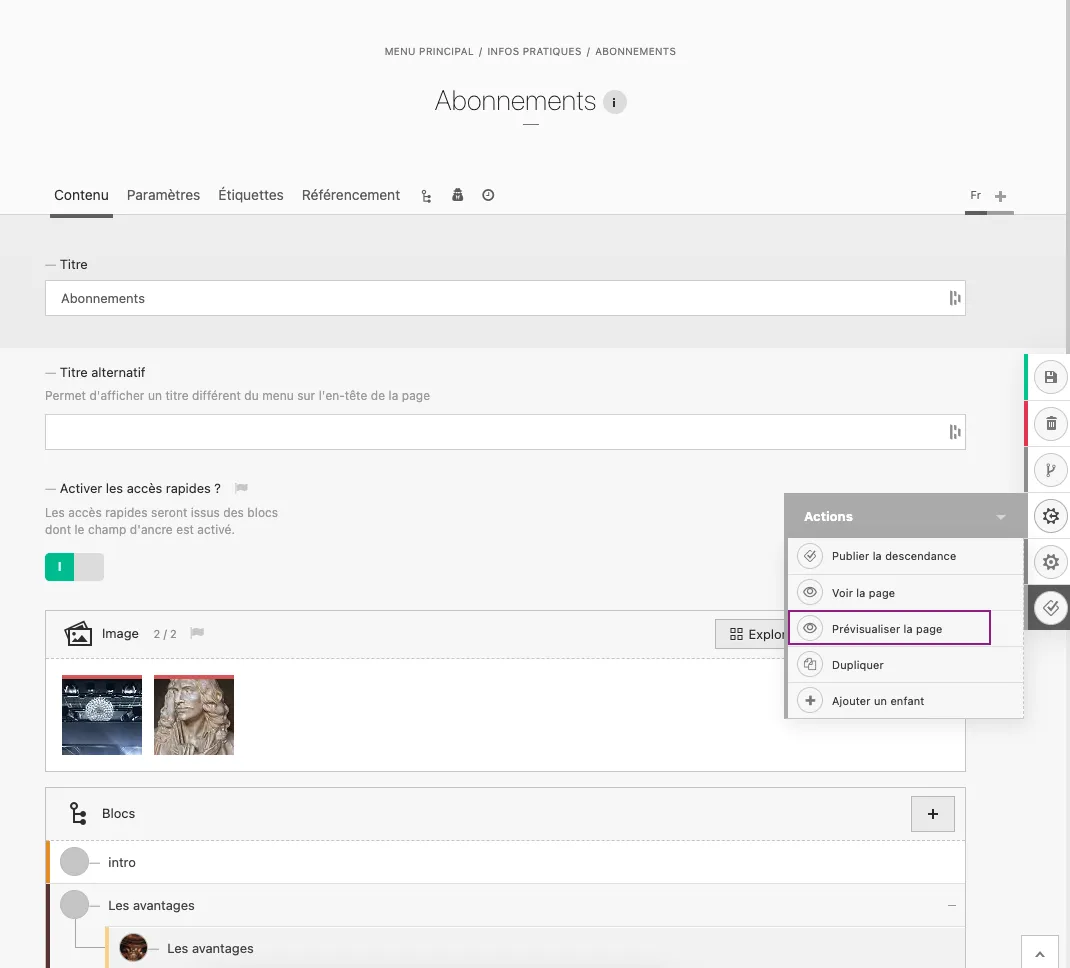Collapse the Les avantages block group
Viewport: 1070px width, 968px height.
(x=952, y=906)
